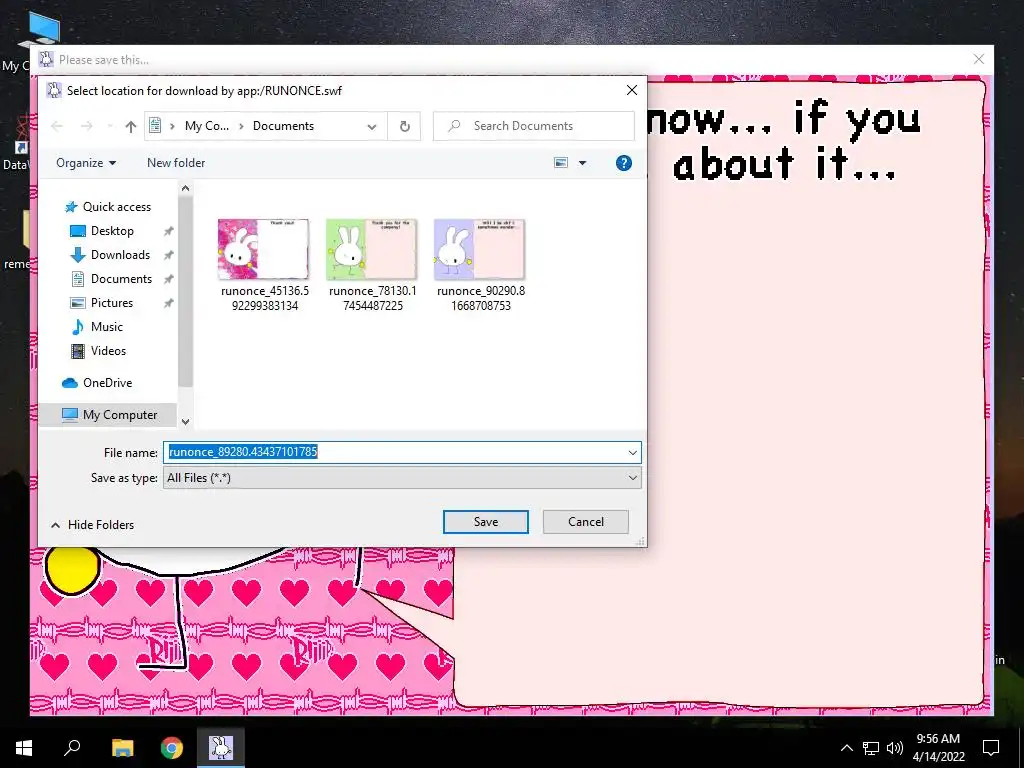Click the pin icon next to Desktop
Screen dimensions: 1024x768
click(x=168, y=231)
